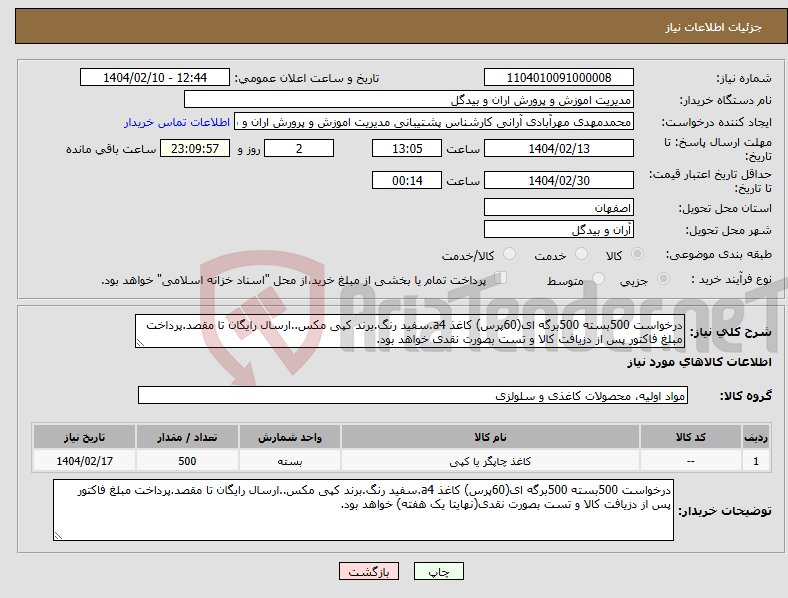
Task: Click the request creator name field
Action: click(x=434, y=122)
